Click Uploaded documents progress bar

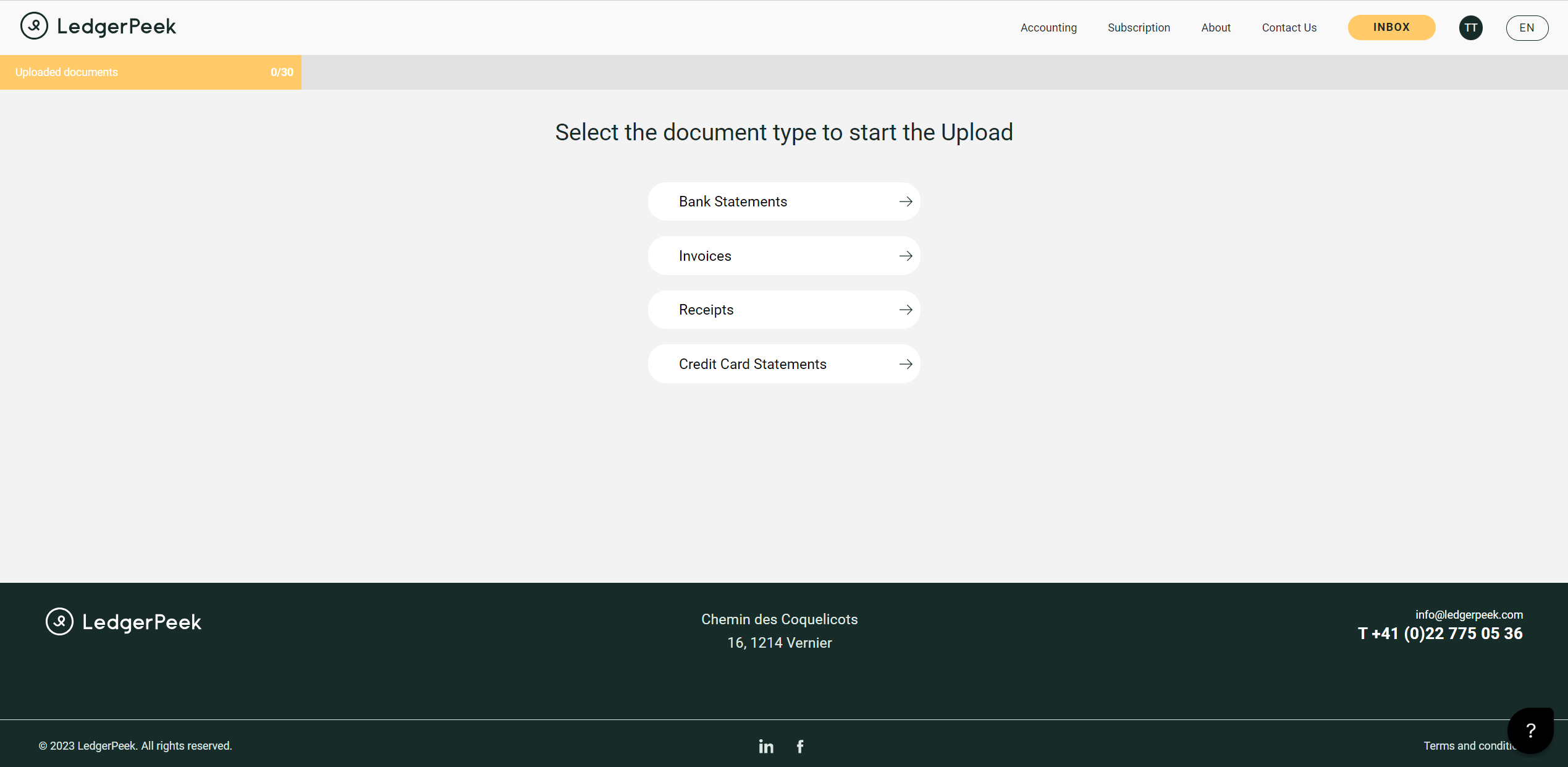point(151,72)
